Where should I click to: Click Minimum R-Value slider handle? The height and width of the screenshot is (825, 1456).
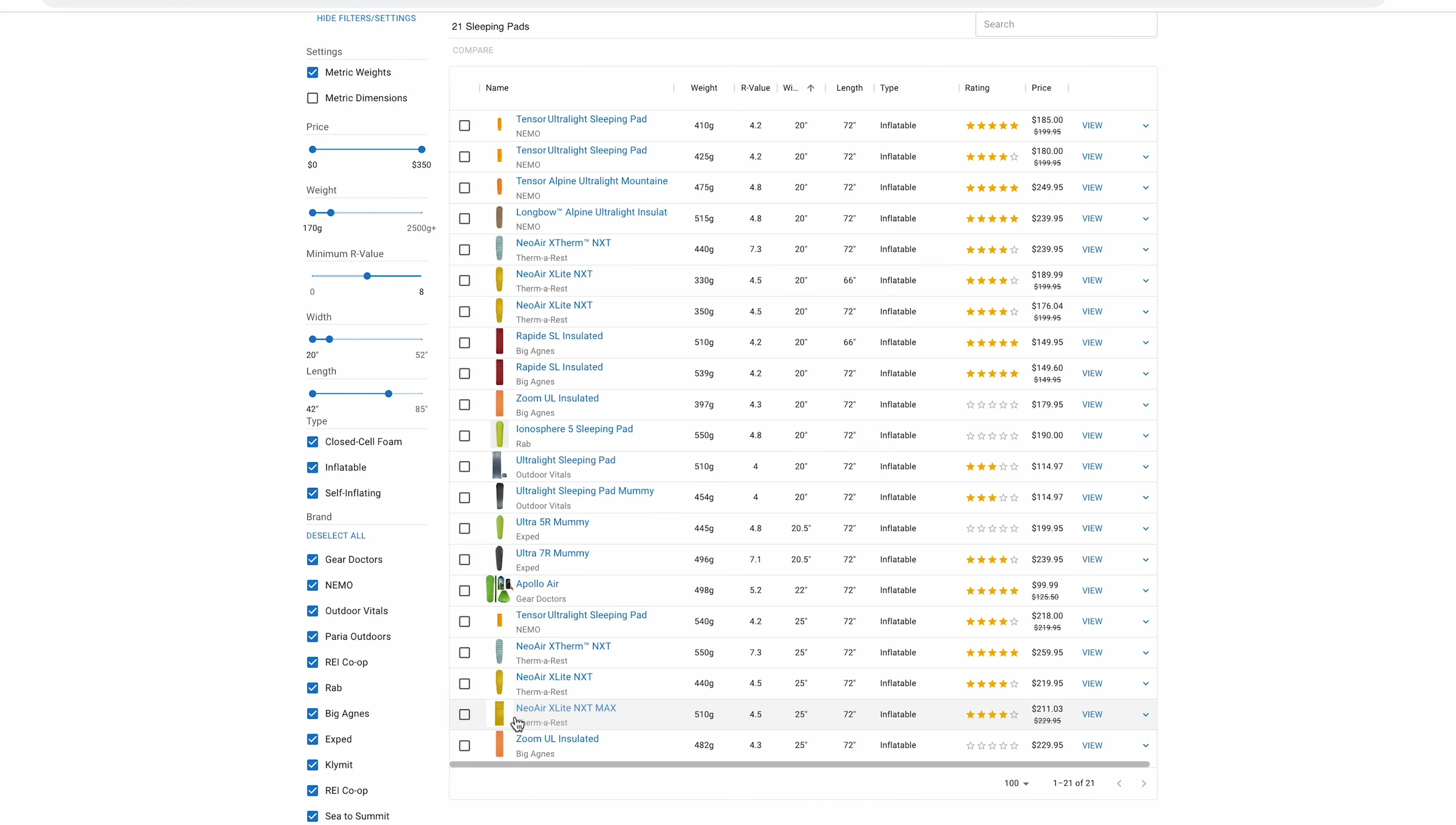(367, 276)
